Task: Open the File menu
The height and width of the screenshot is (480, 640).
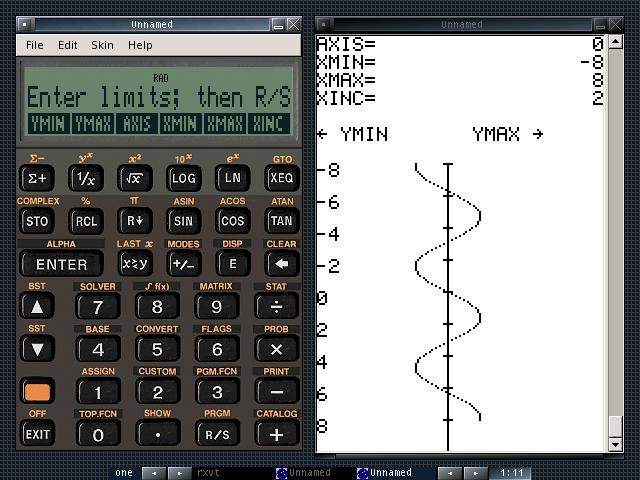Action: [34, 45]
